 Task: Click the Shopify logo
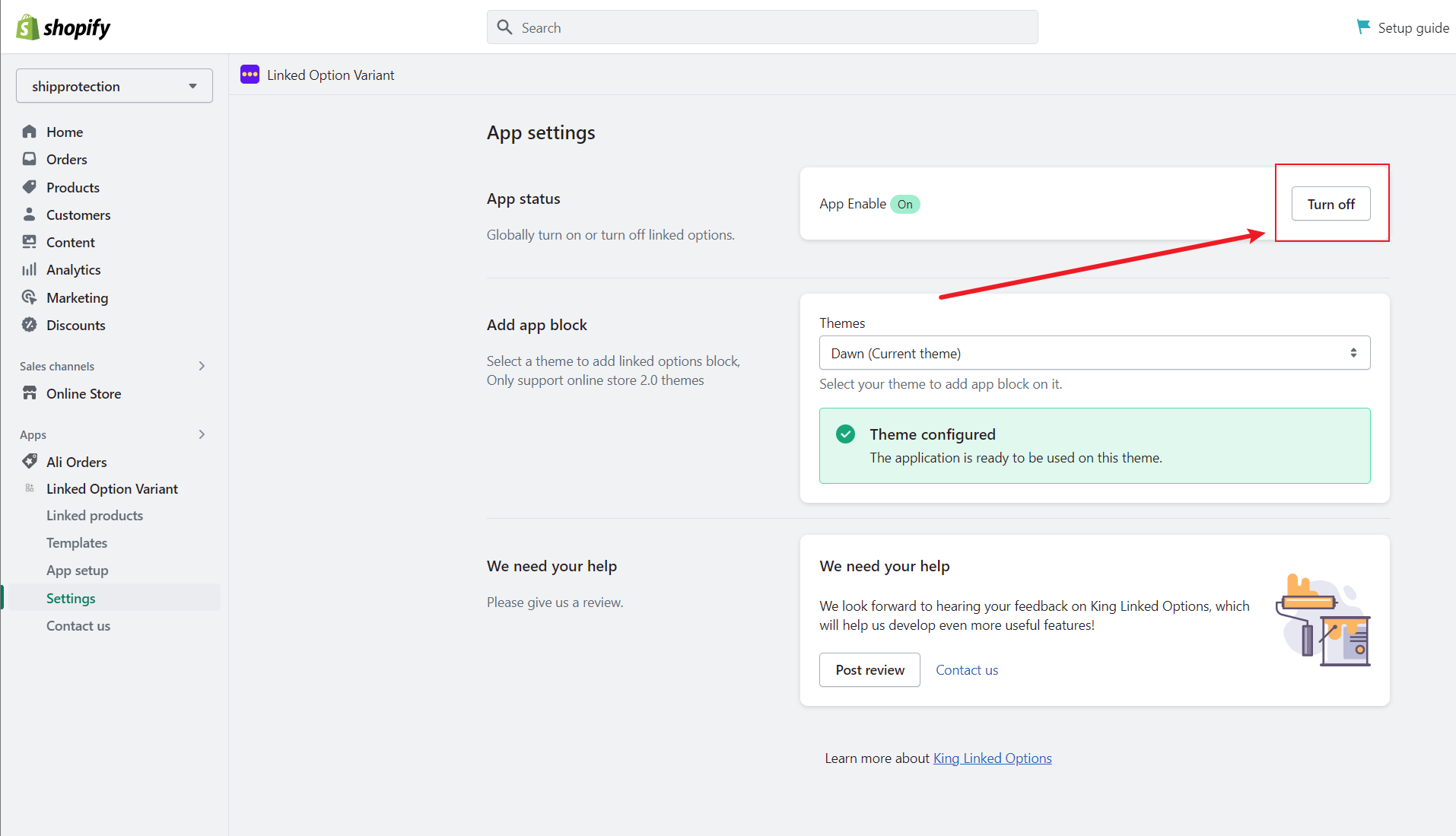[x=63, y=28]
